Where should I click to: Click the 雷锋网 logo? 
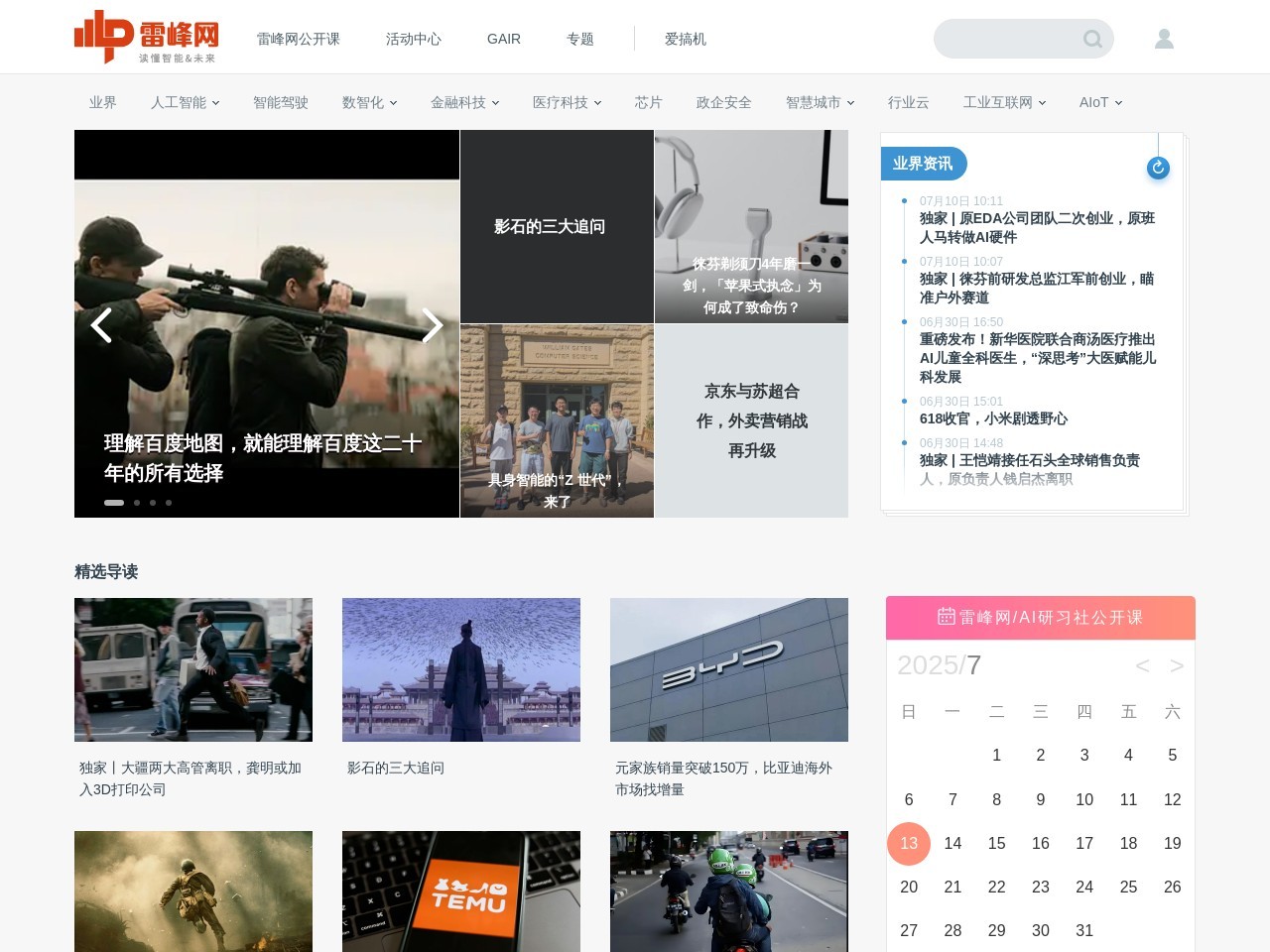[145, 36]
